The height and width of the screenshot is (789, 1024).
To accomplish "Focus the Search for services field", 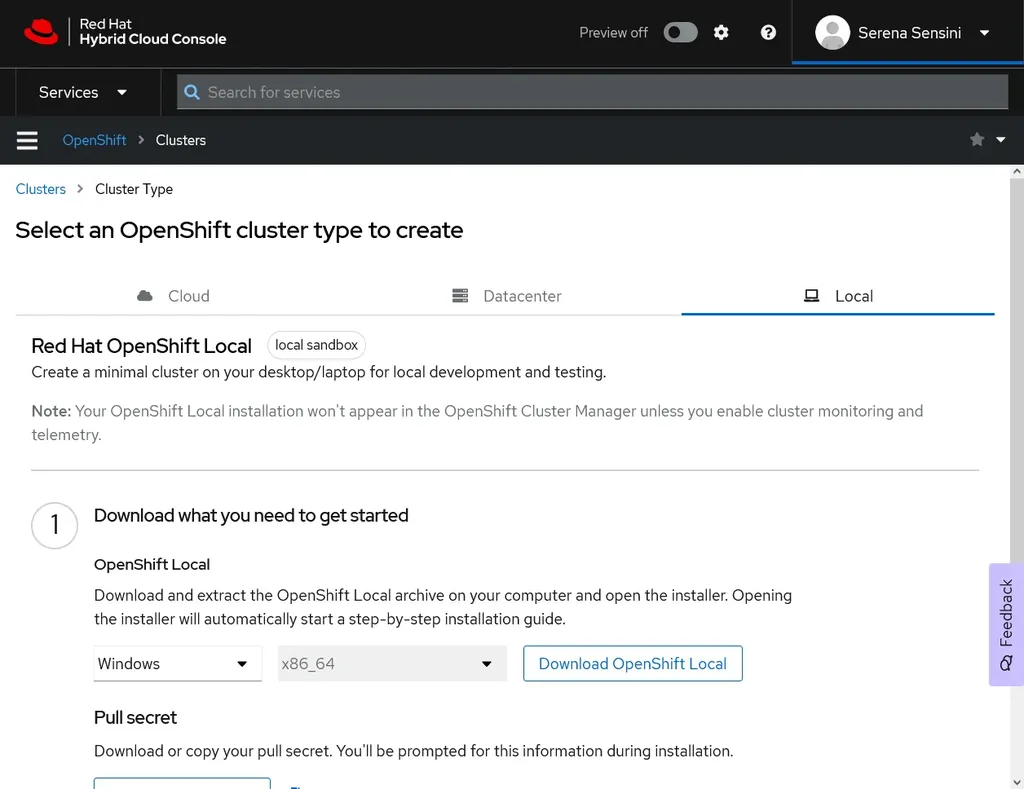I will [x=592, y=92].
